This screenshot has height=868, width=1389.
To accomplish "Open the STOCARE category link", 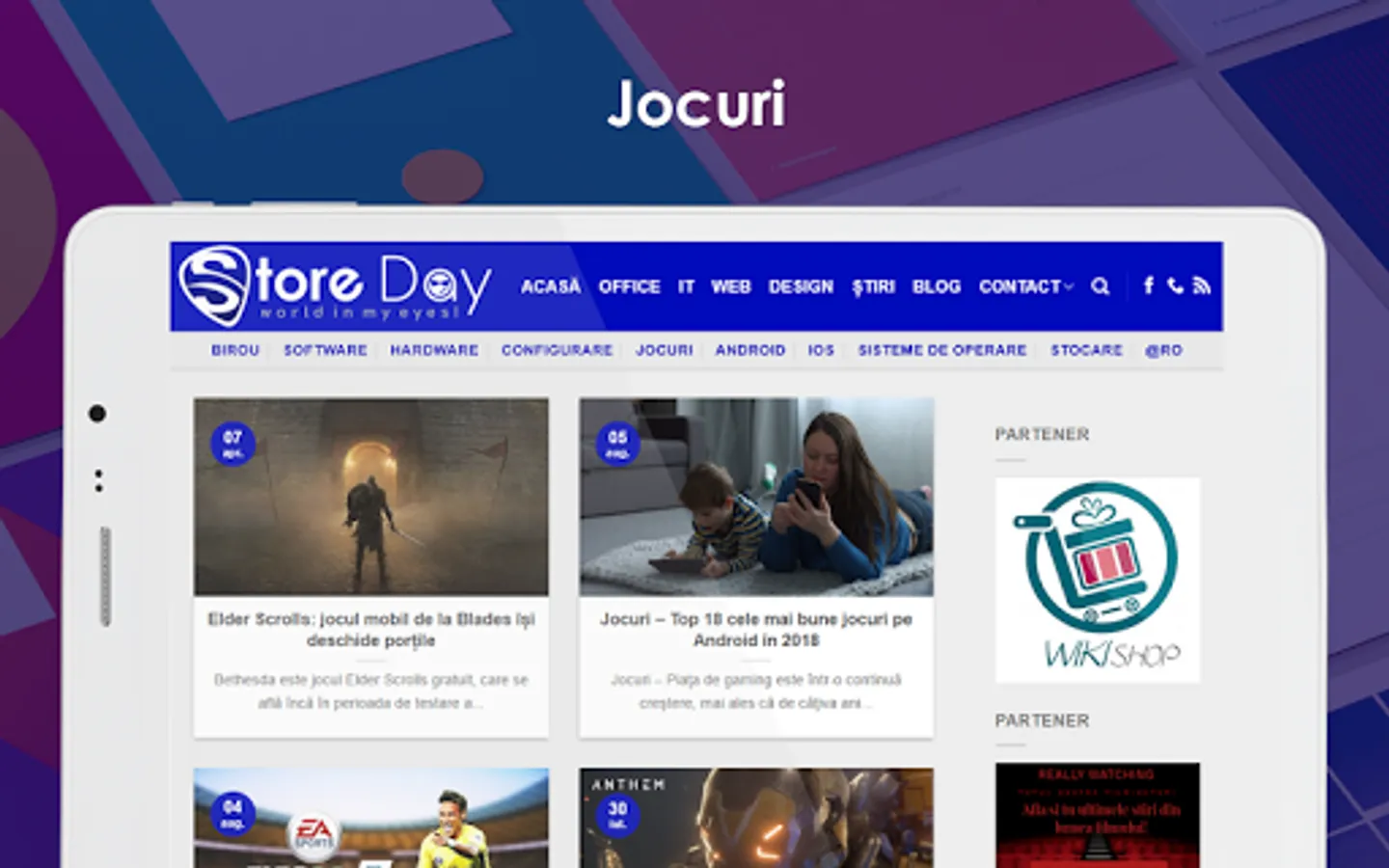I will [x=1086, y=350].
